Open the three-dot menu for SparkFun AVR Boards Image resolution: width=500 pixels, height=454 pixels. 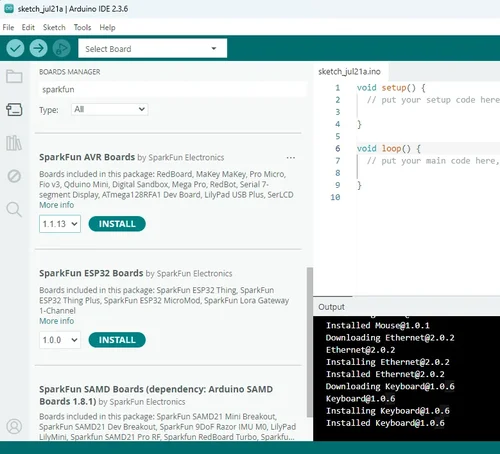291,158
